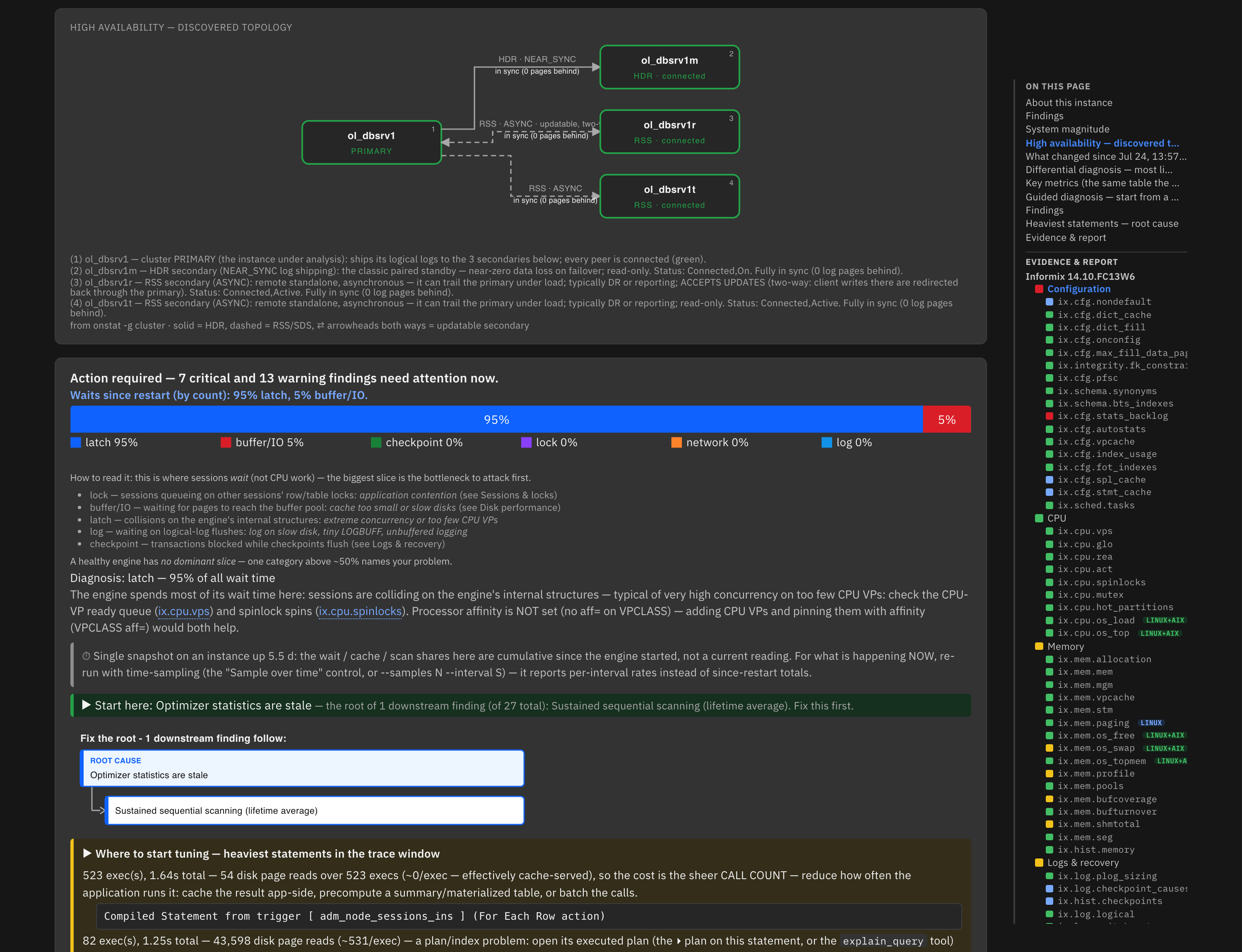Screen dimensions: 1242x952
Task: Jump to 'What changed since Jul 24' section
Action: pos(1105,156)
